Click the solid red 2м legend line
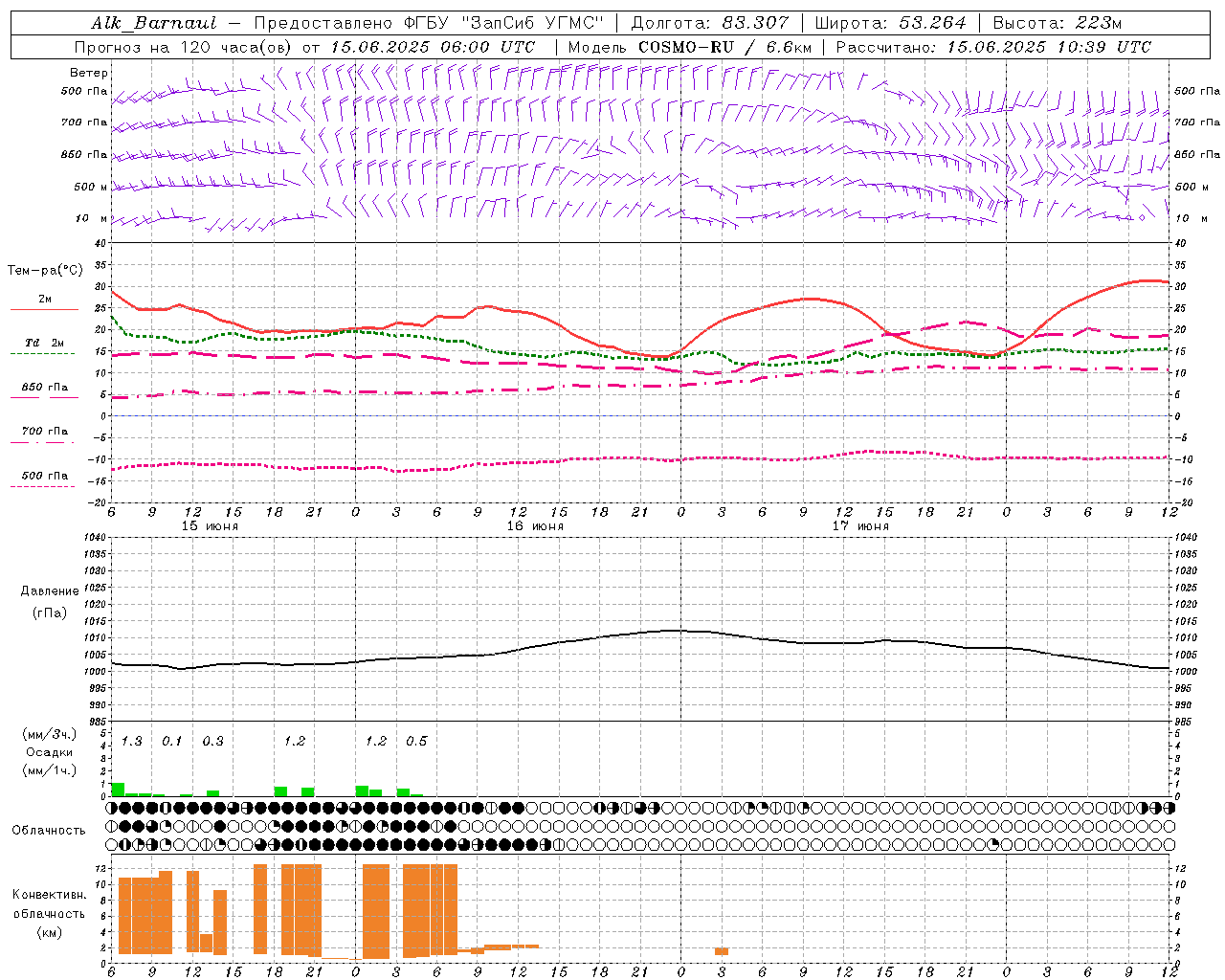 pos(44,309)
